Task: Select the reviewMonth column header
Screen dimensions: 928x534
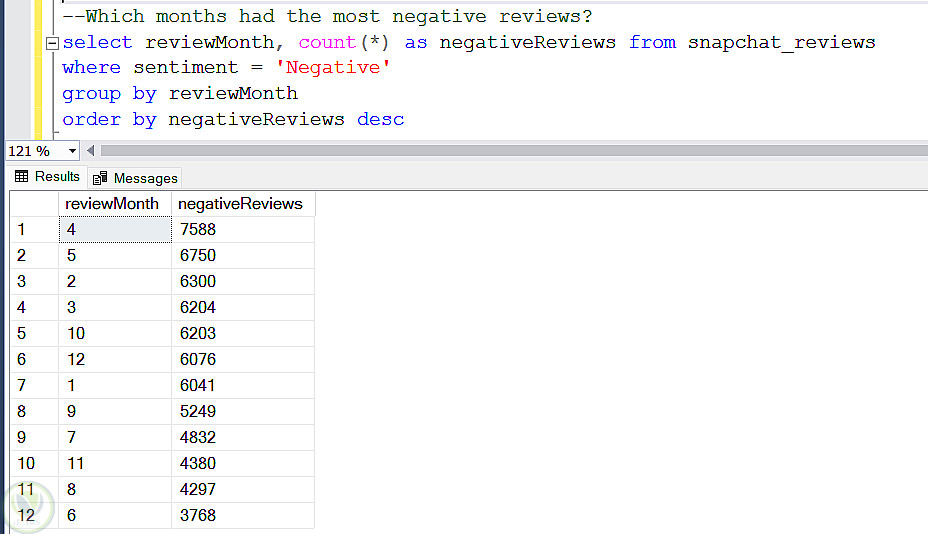Action: [x=115, y=204]
